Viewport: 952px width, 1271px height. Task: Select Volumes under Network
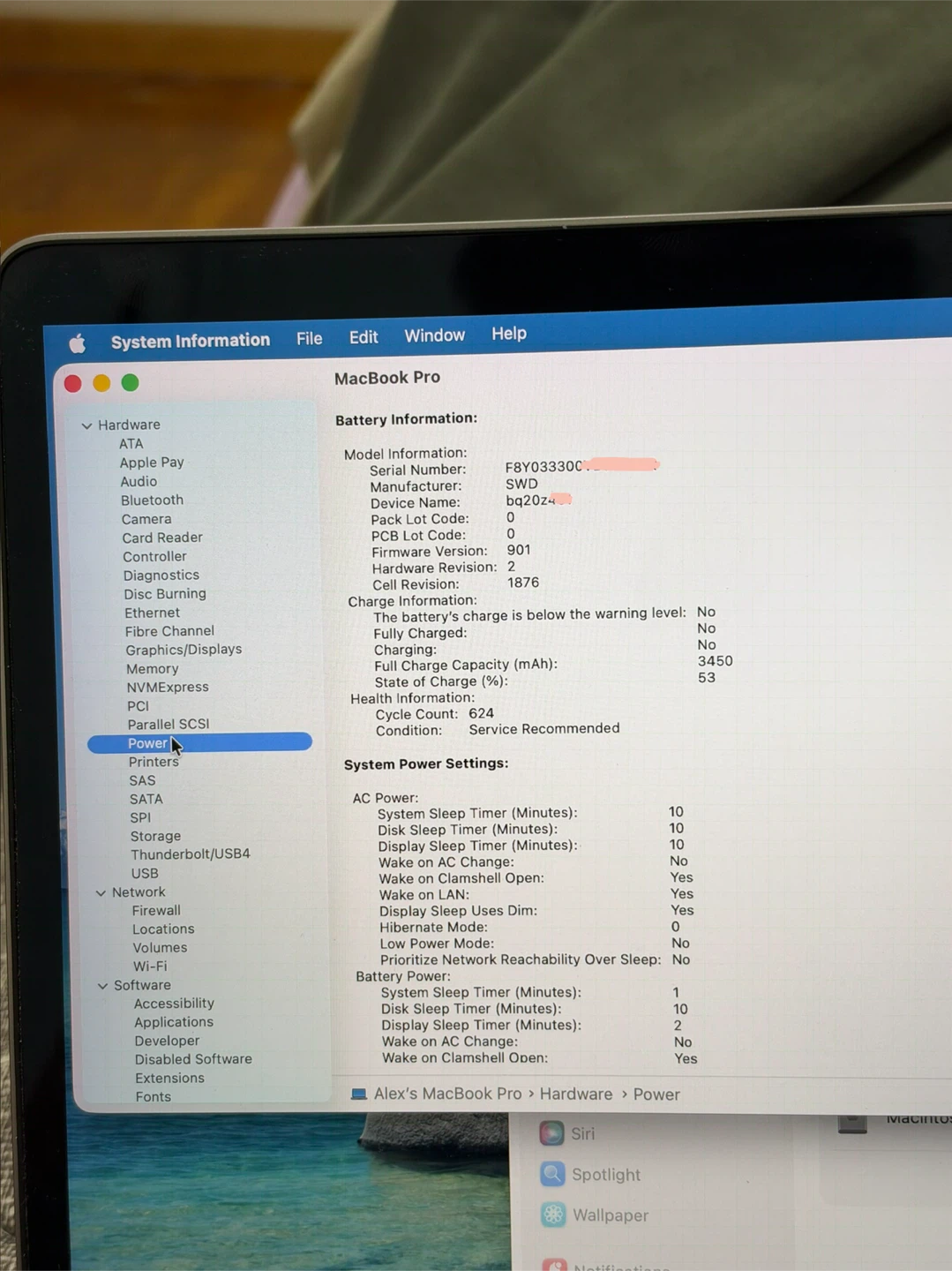pyautogui.click(x=160, y=948)
